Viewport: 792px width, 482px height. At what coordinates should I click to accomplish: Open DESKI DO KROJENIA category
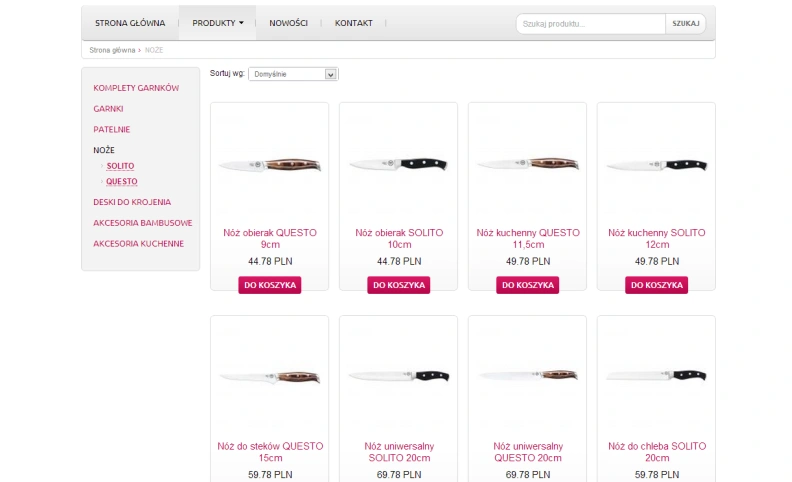coord(132,202)
